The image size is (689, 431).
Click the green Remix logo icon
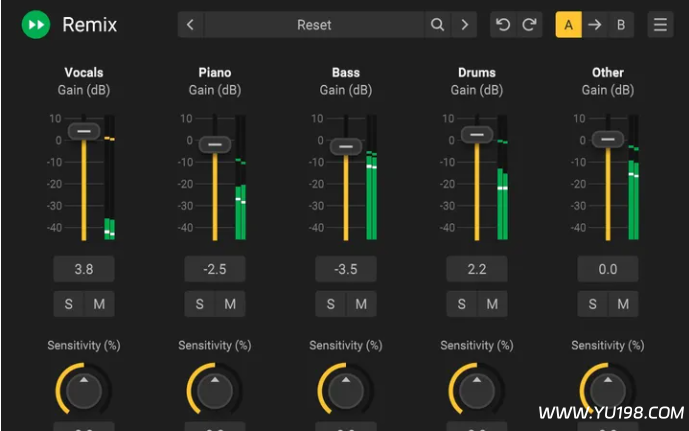pyautogui.click(x=36, y=25)
